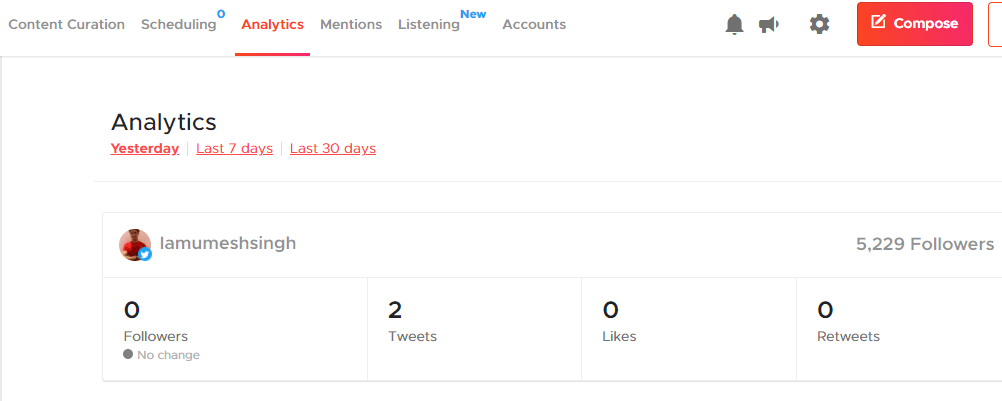This screenshot has height=401, width=1002.
Task: Click the Retweets stat label
Action: pos(848,337)
